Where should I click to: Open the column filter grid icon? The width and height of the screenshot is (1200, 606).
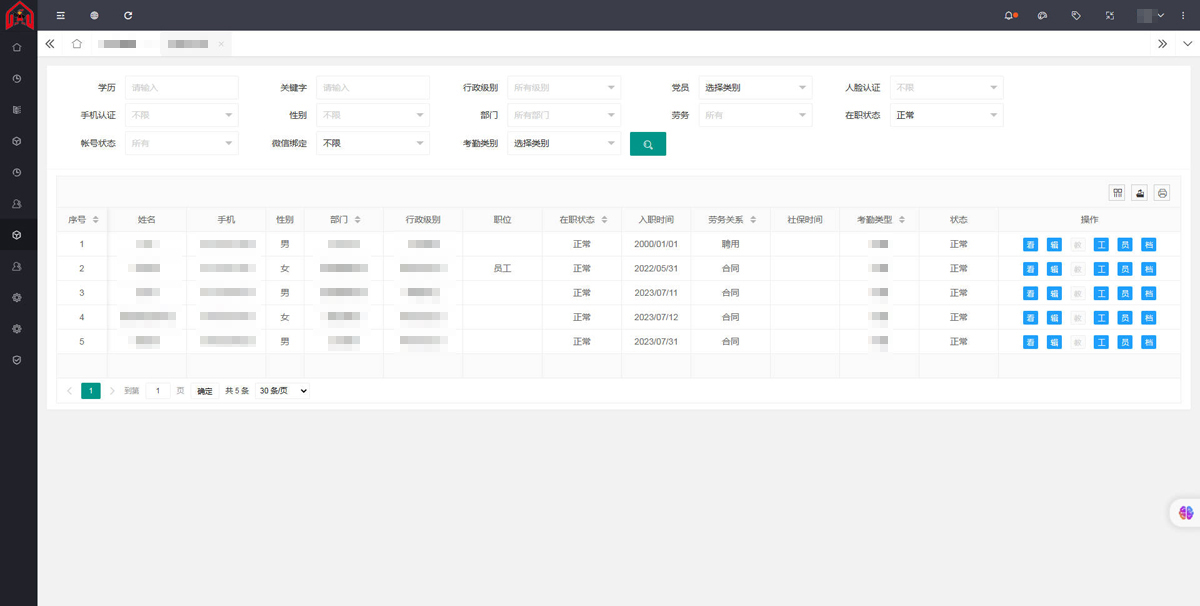pos(1117,193)
